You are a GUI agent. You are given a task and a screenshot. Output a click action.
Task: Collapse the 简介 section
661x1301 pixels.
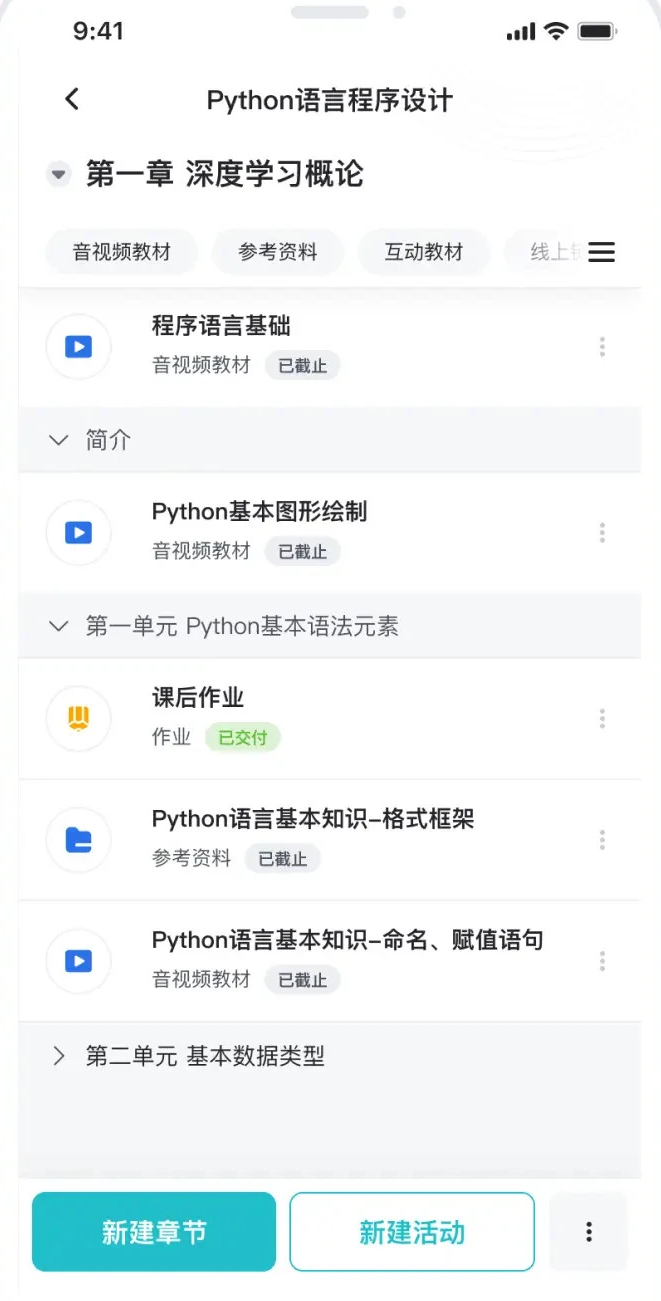pyautogui.click(x=58, y=440)
